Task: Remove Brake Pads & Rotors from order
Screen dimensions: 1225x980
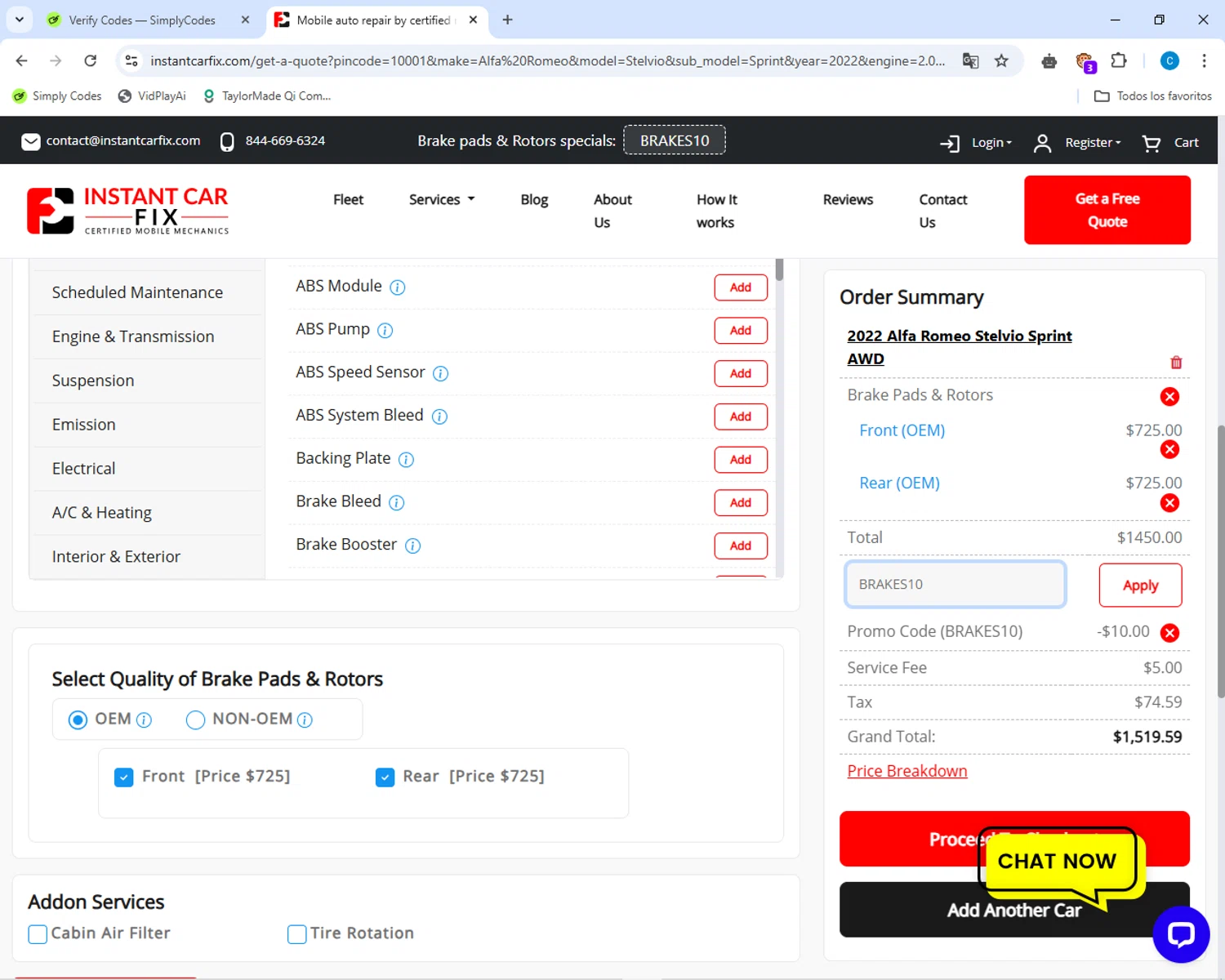Action: coord(1169,397)
